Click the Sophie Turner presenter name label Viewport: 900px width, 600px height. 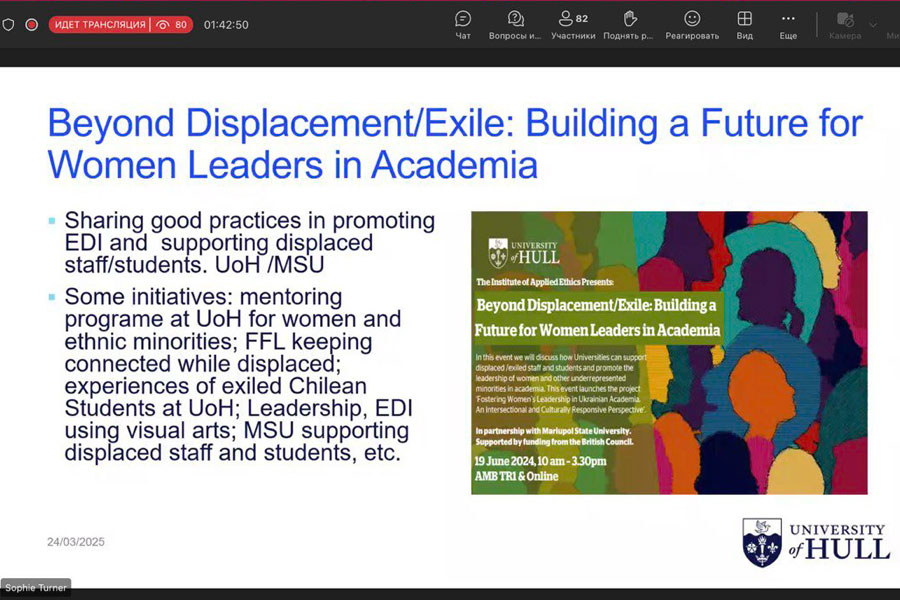(x=36, y=588)
